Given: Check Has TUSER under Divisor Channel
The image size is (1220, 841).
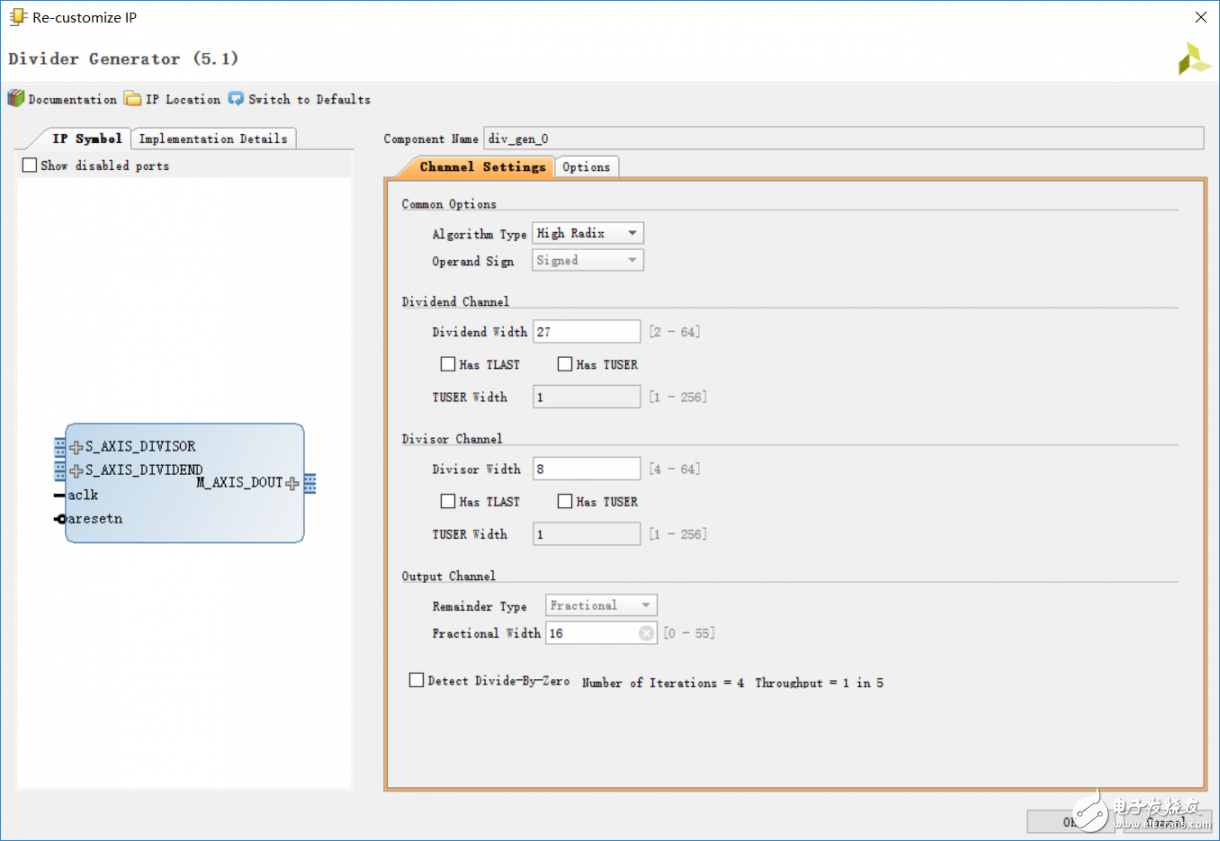Looking at the screenshot, I should pos(565,501).
